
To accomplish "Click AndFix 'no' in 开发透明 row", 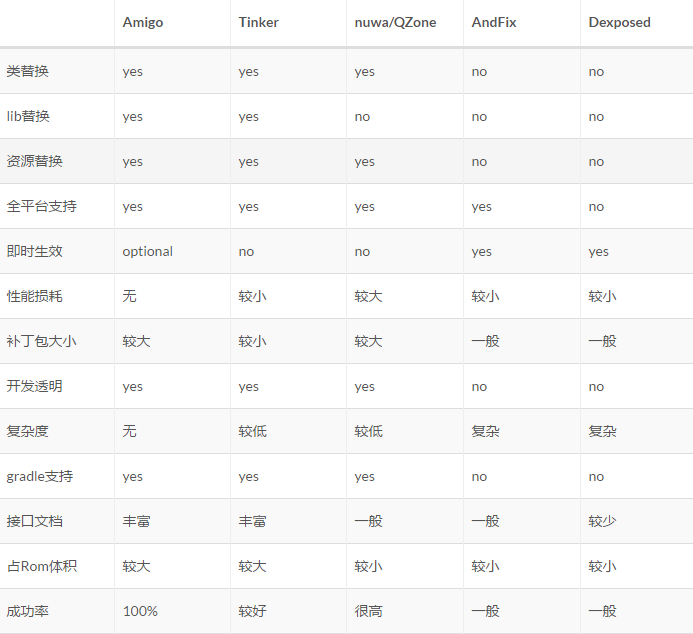I will tap(479, 387).
